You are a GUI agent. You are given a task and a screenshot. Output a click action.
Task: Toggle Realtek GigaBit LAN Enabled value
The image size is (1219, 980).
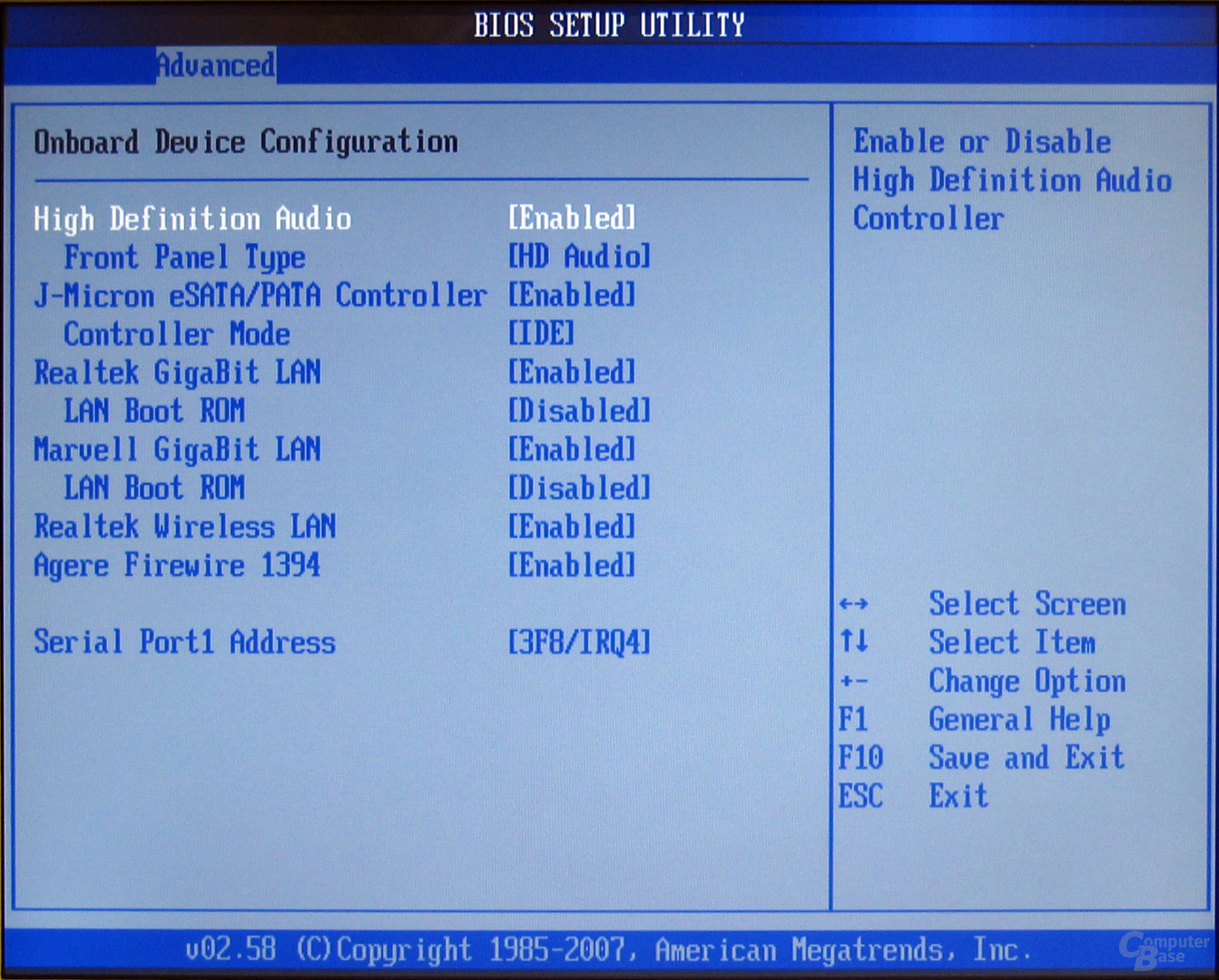(x=572, y=372)
